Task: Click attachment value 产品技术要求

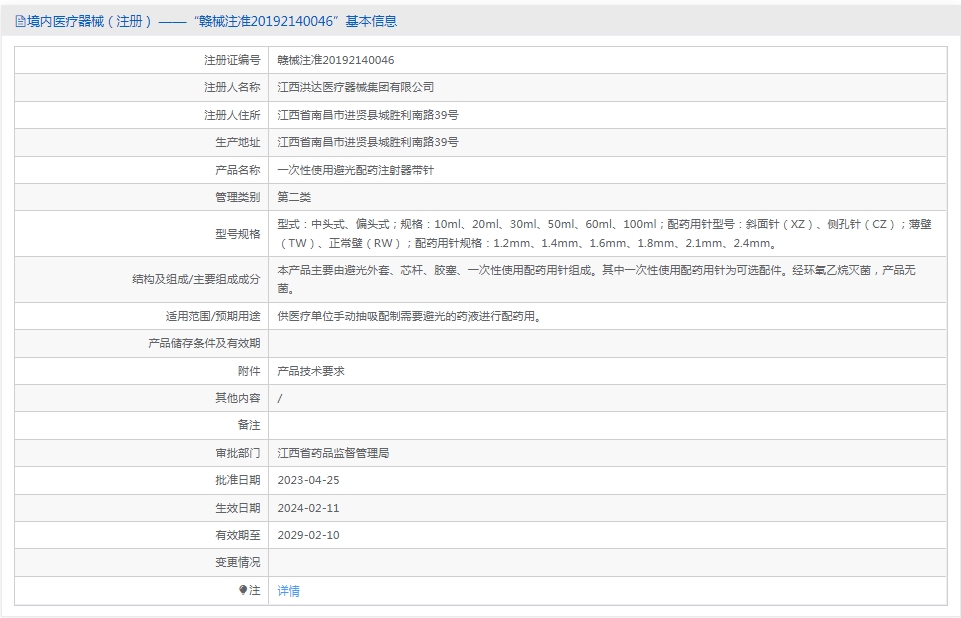Action: [x=311, y=371]
